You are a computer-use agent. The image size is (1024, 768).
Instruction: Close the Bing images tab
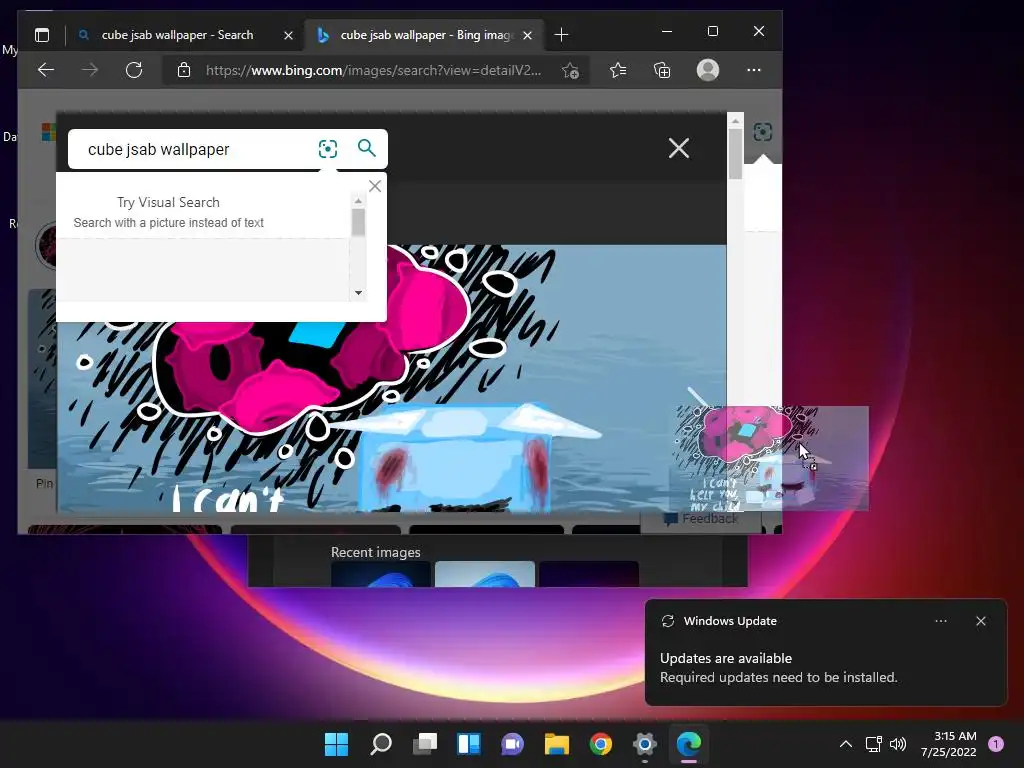528,35
